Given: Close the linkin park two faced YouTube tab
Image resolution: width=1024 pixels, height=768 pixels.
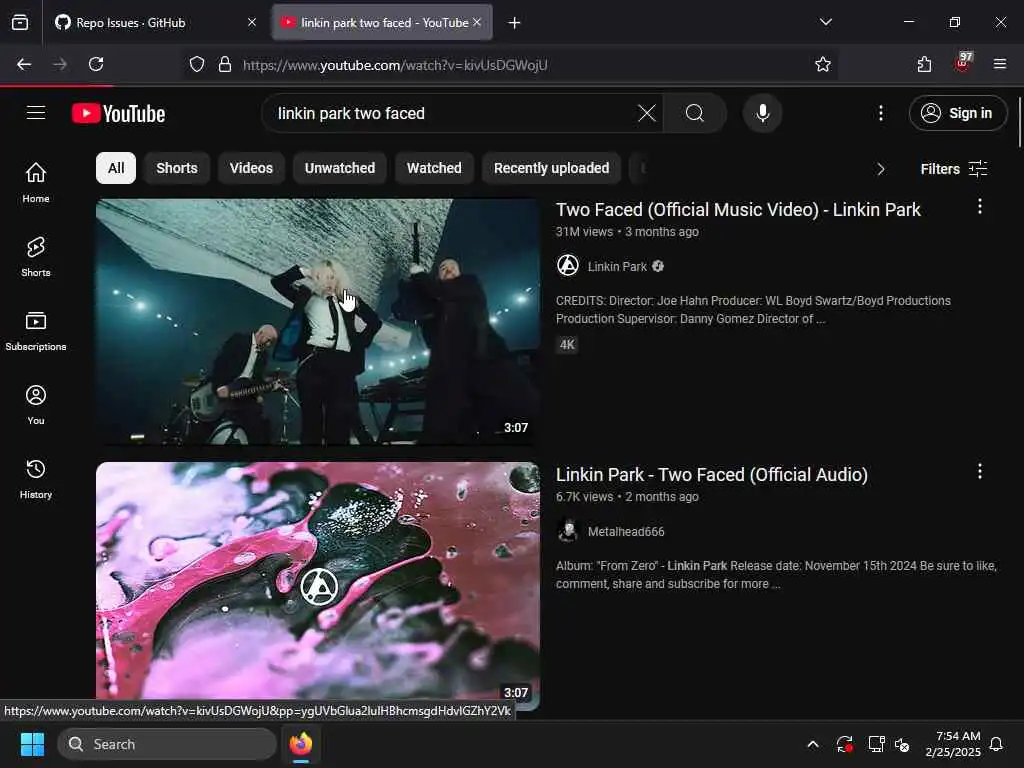Looking at the screenshot, I should tap(477, 22).
